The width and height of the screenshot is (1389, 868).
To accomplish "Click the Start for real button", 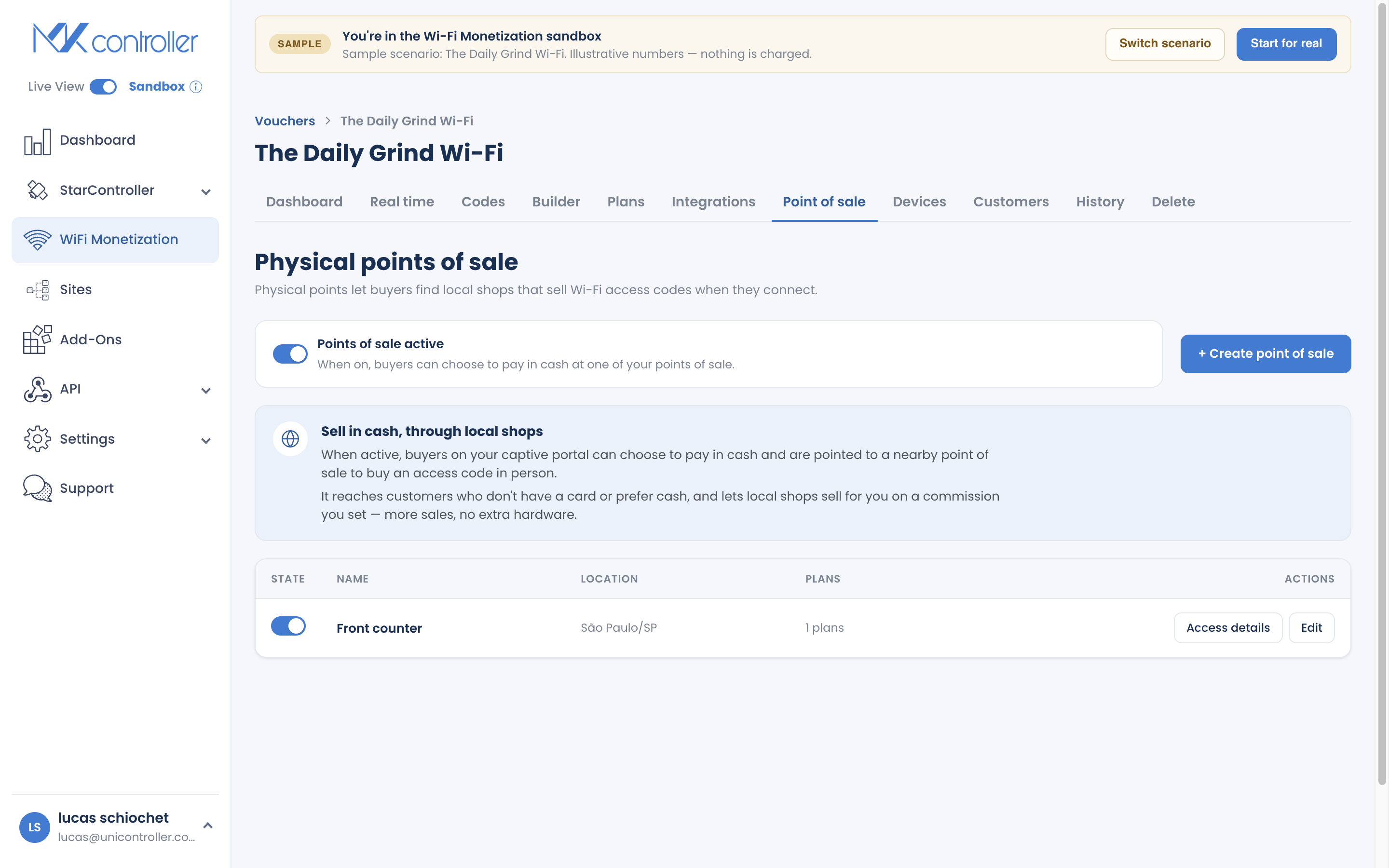I will tap(1286, 43).
